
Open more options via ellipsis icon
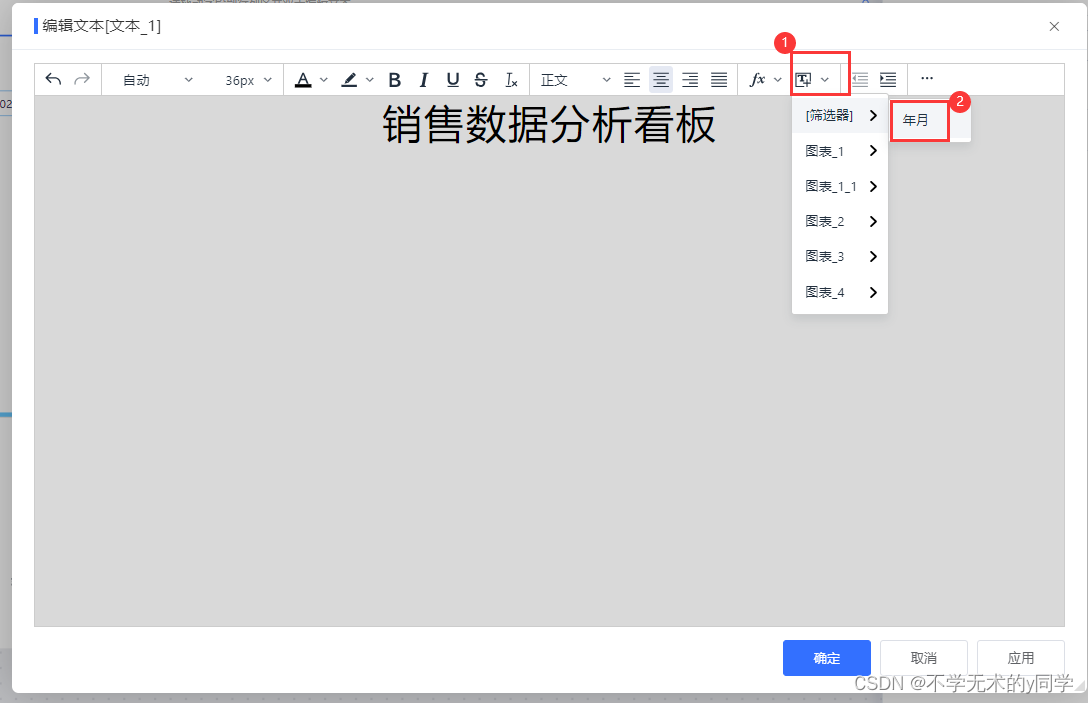(926, 78)
